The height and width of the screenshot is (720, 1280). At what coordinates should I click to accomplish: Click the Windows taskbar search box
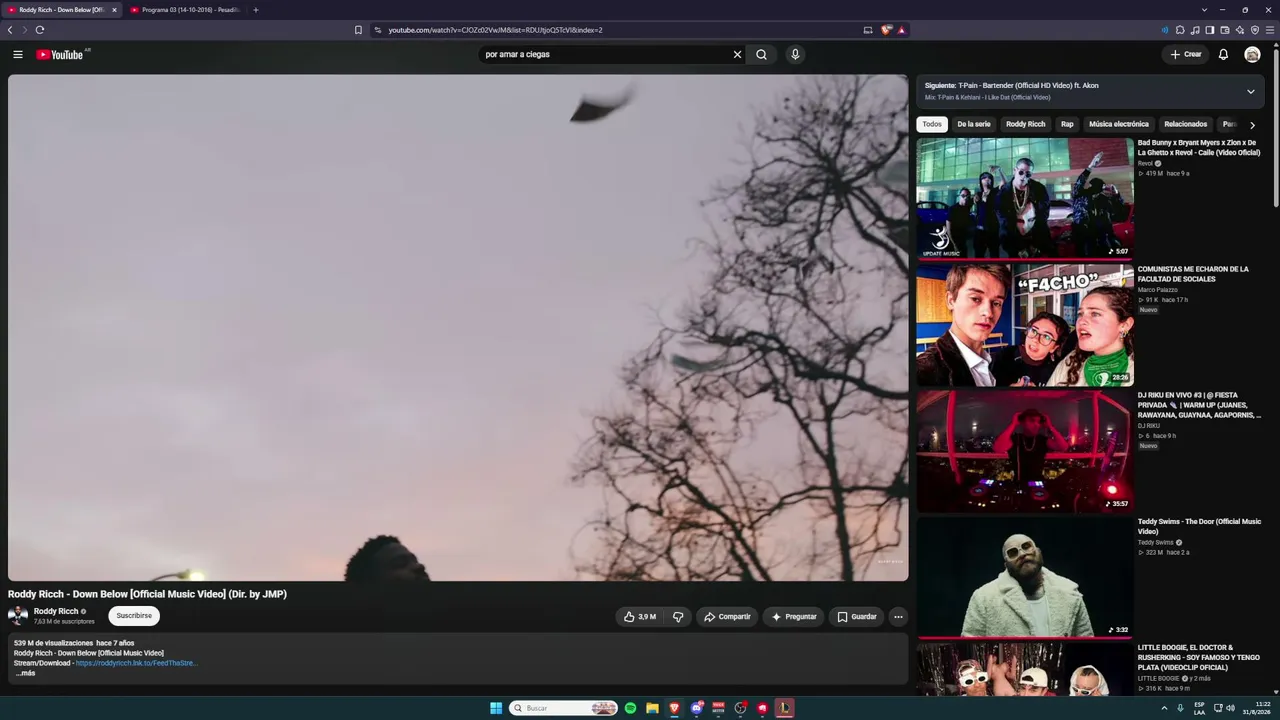(564, 708)
